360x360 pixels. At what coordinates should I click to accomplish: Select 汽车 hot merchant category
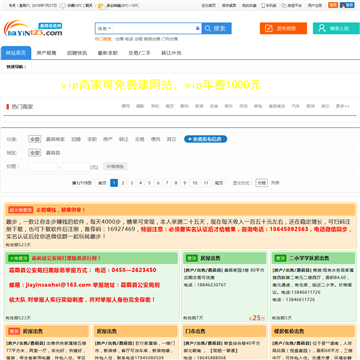pyautogui.click(x=296, y=106)
